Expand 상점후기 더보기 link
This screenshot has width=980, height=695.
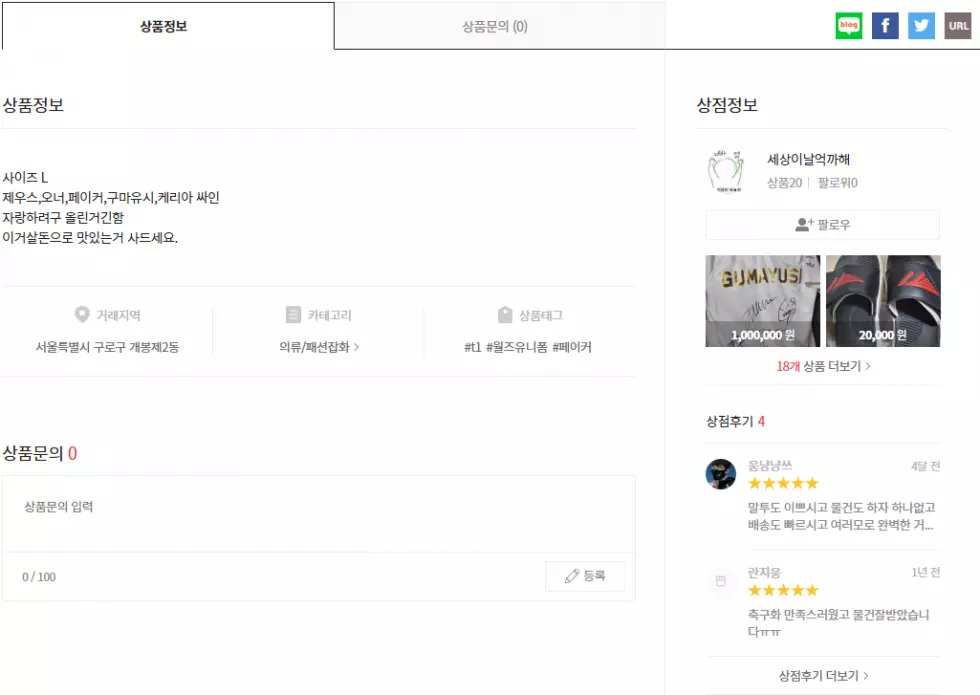pyautogui.click(x=823, y=676)
